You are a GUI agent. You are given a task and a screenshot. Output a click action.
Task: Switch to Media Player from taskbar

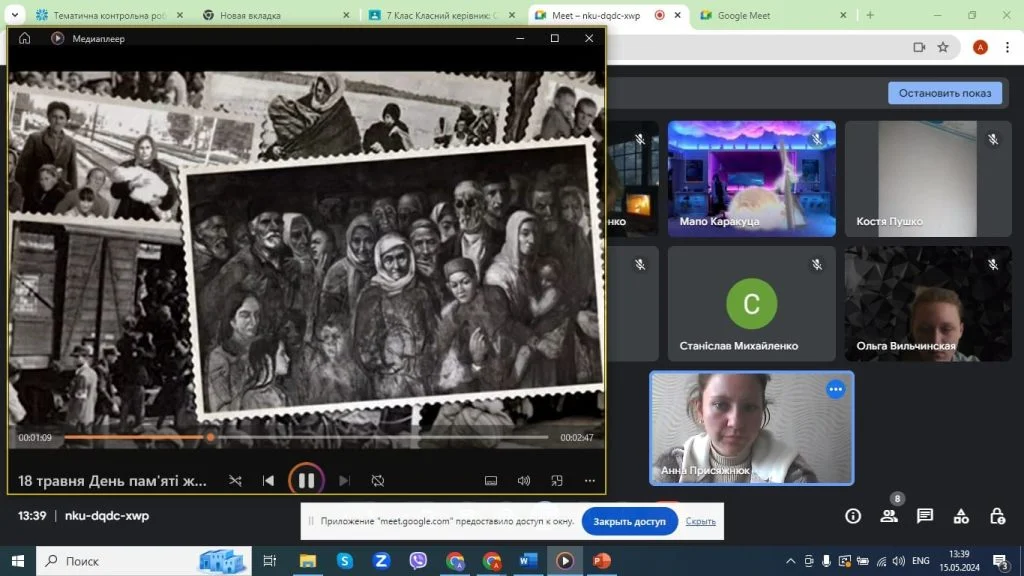[x=565, y=561]
